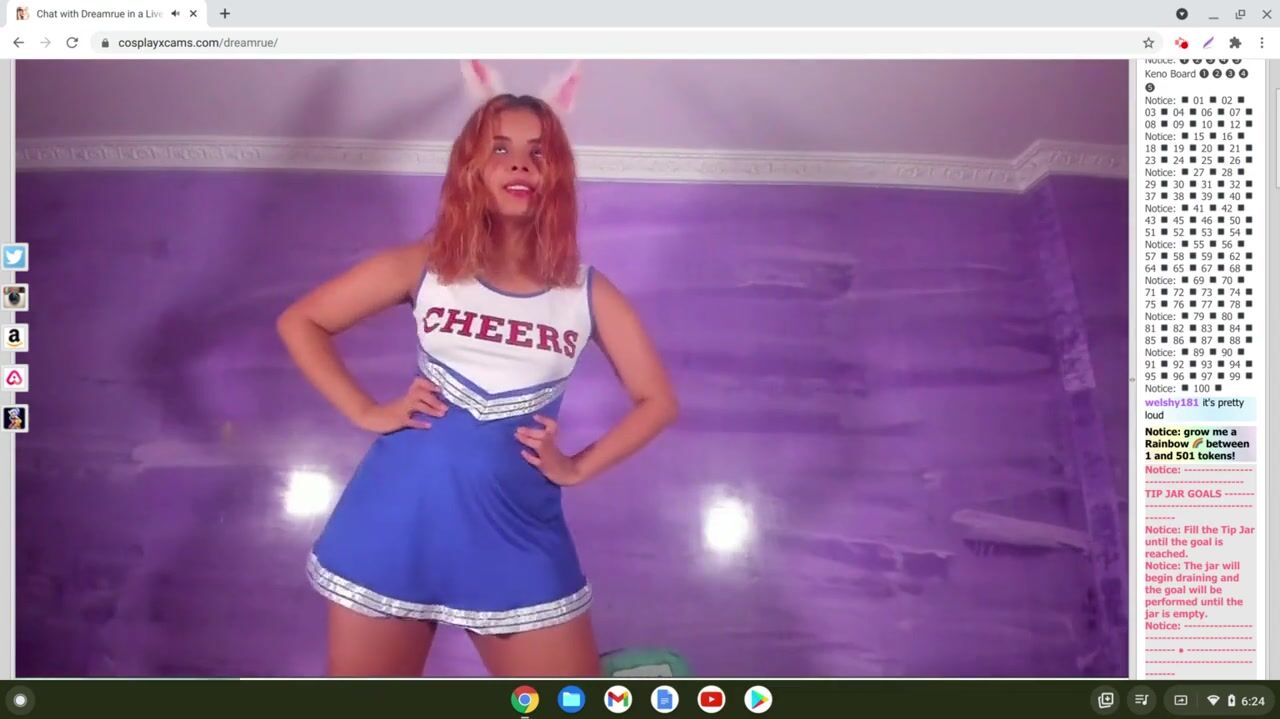Click the username welshy181 in chat

click(x=1171, y=403)
